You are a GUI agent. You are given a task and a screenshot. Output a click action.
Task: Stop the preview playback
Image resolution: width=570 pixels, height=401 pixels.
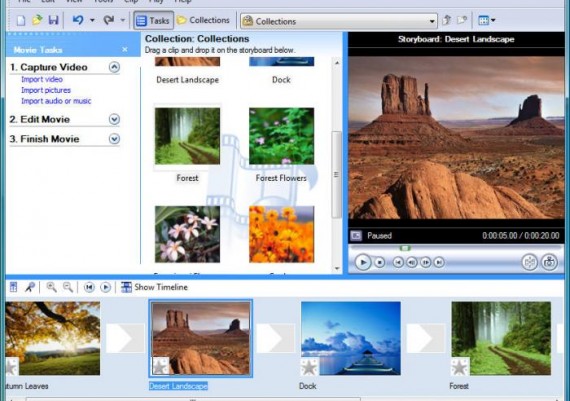(380, 262)
